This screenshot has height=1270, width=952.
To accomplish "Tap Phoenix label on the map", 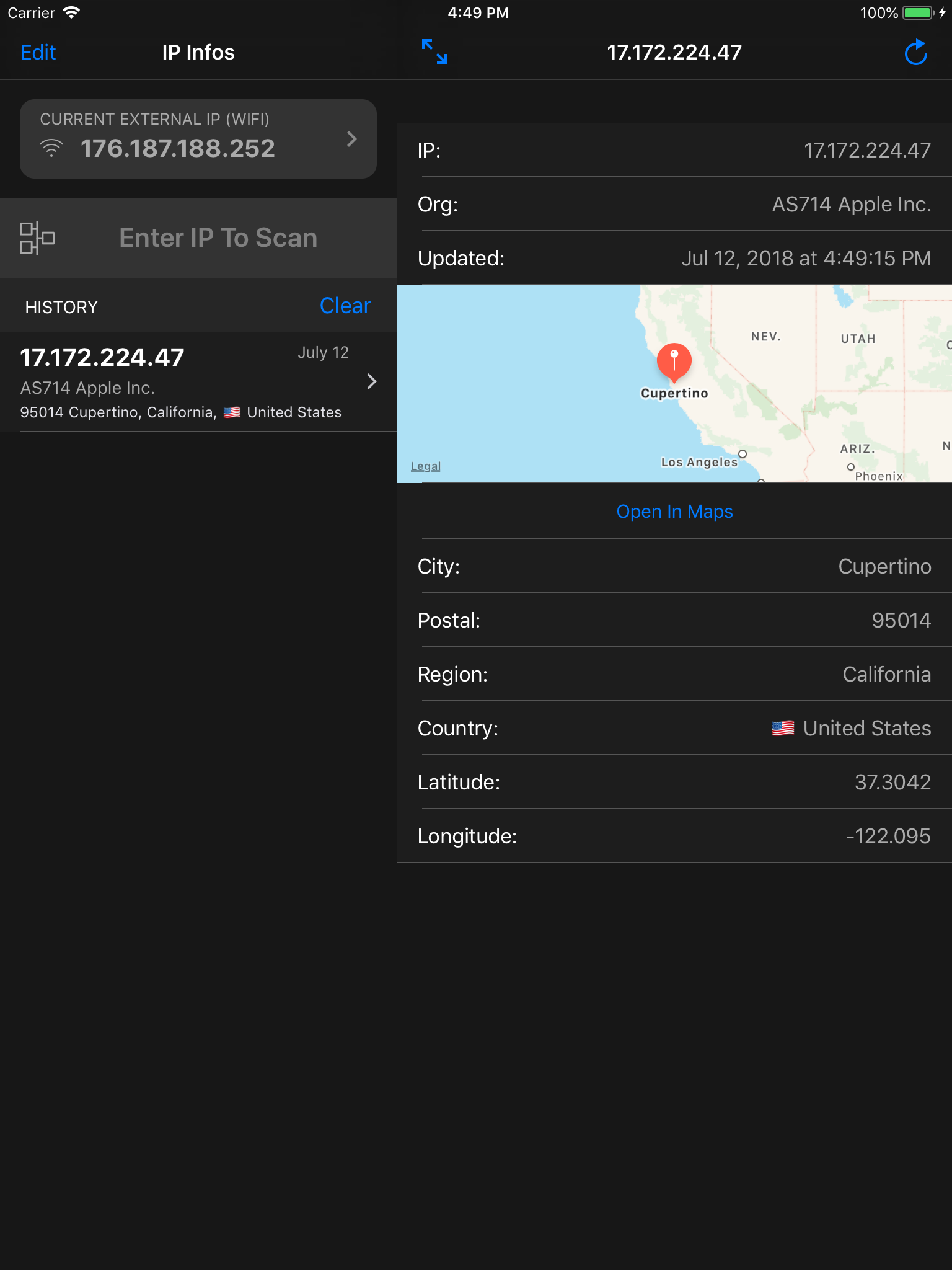I will coord(879,476).
